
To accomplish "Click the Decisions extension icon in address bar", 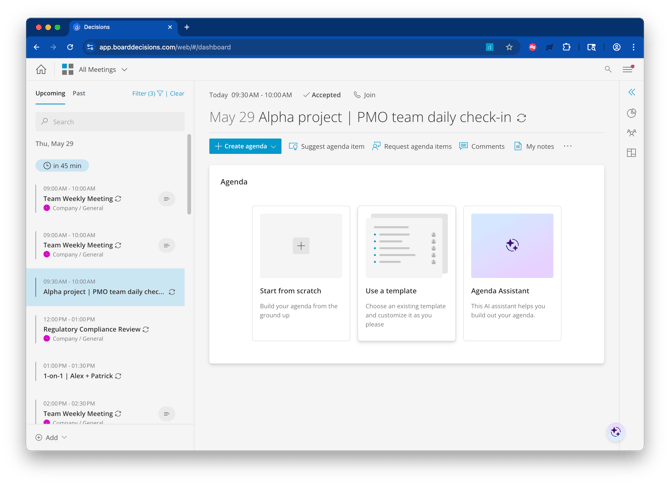I will (x=490, y=47).
